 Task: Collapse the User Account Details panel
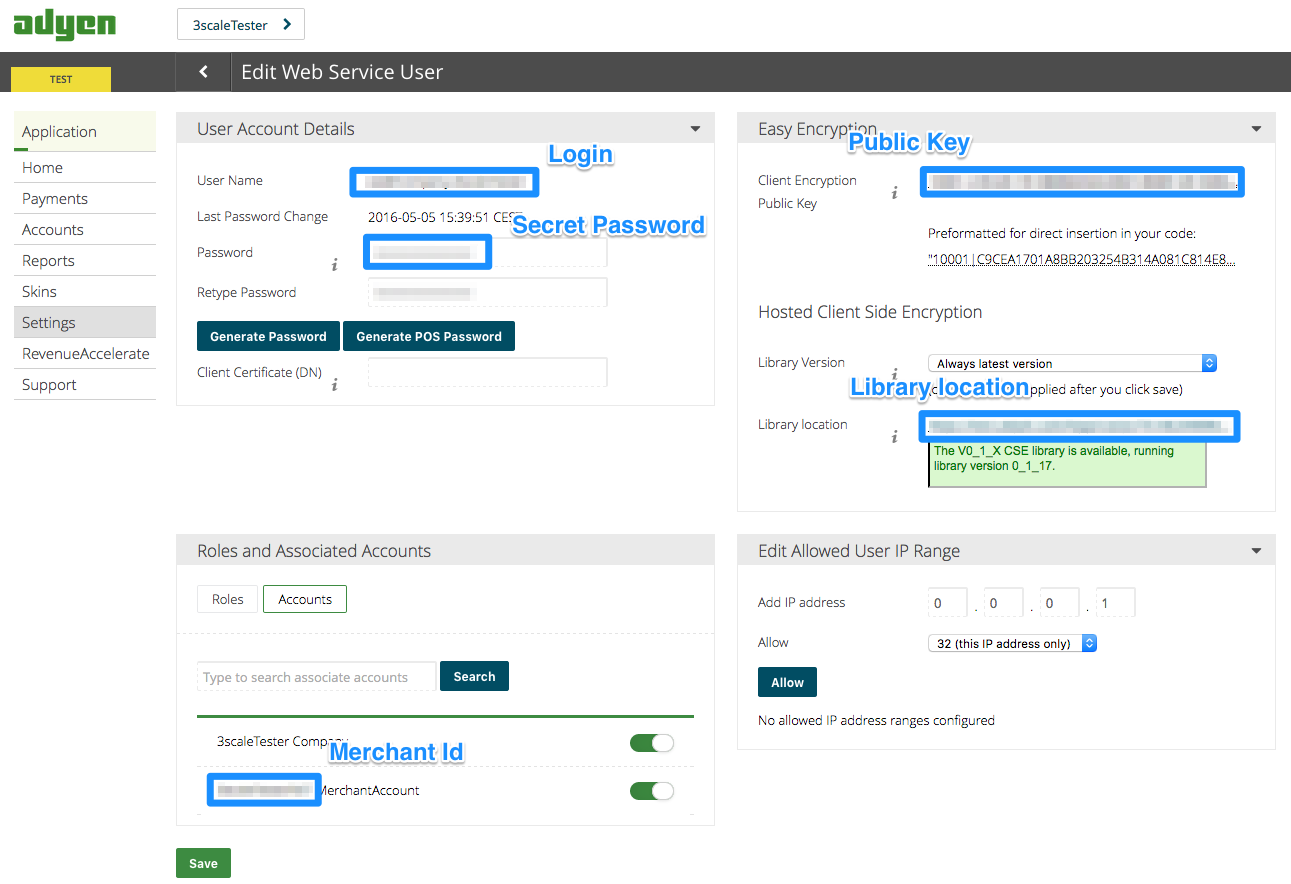695,129
